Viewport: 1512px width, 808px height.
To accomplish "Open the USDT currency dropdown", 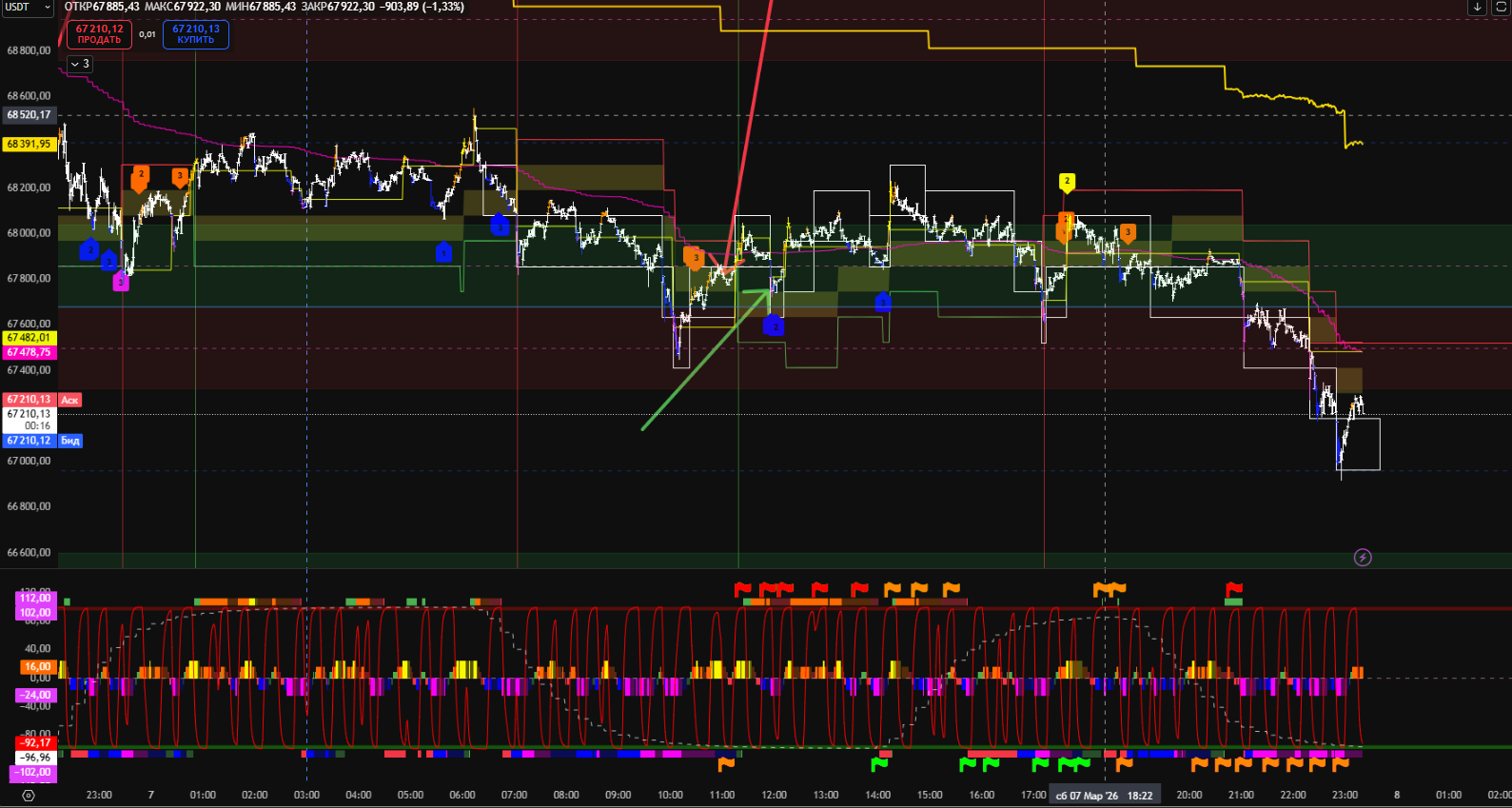I will pos(27,8).
